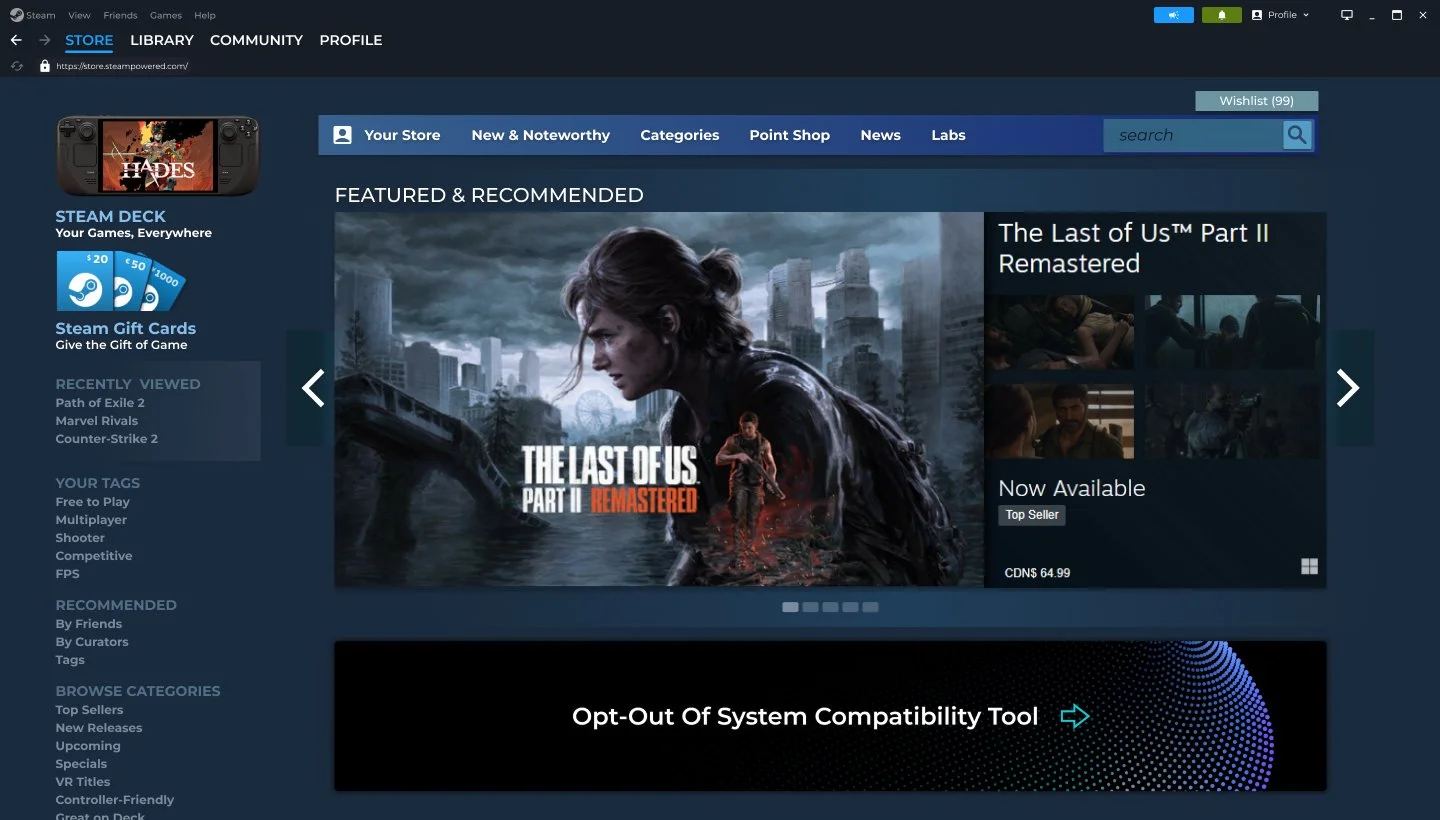1440x820 pixels.
Task: Open the VR Titles category
Action: click(83, 782)
